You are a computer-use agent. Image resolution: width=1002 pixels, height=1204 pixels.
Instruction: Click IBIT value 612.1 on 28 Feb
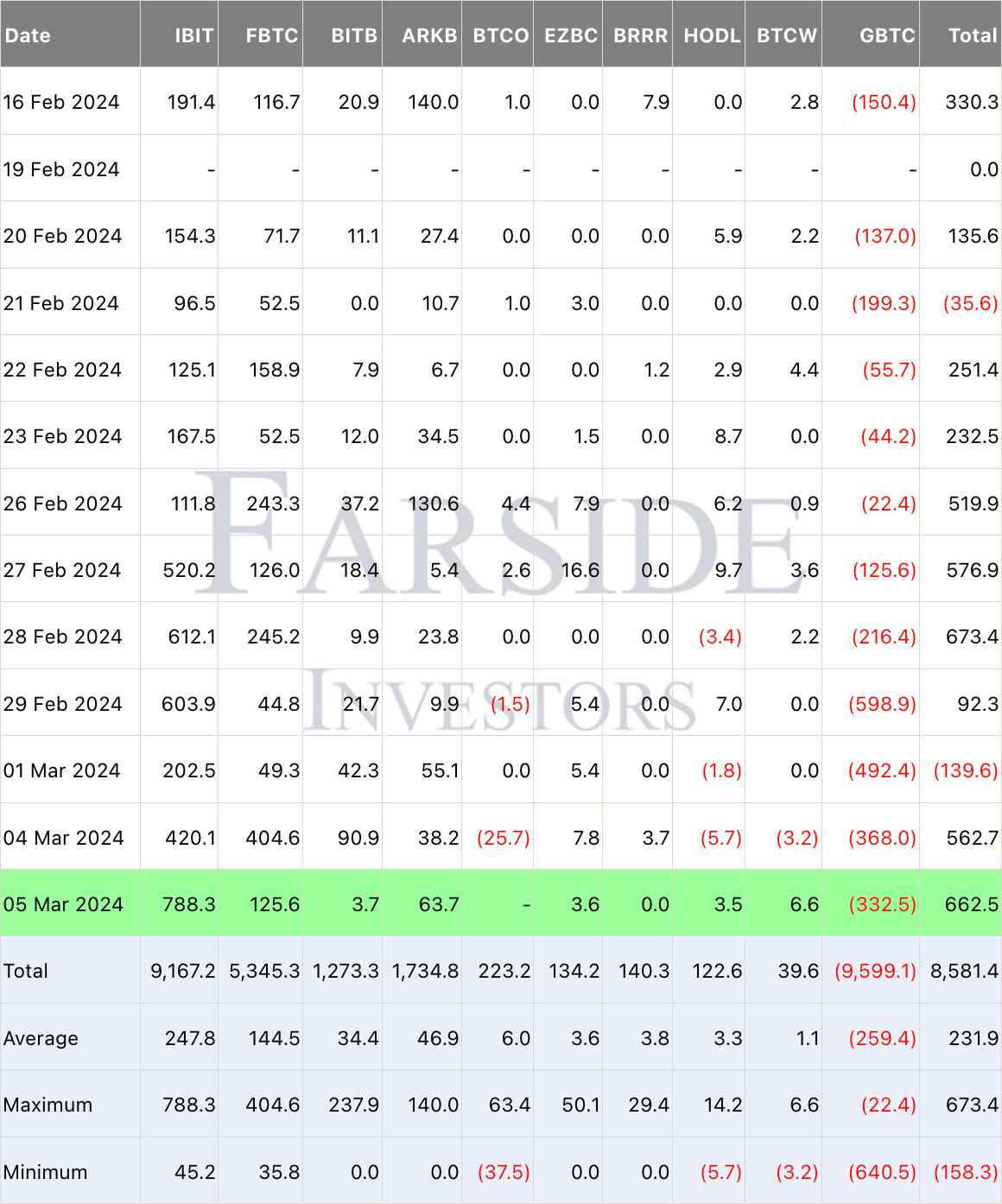[192, 637]
